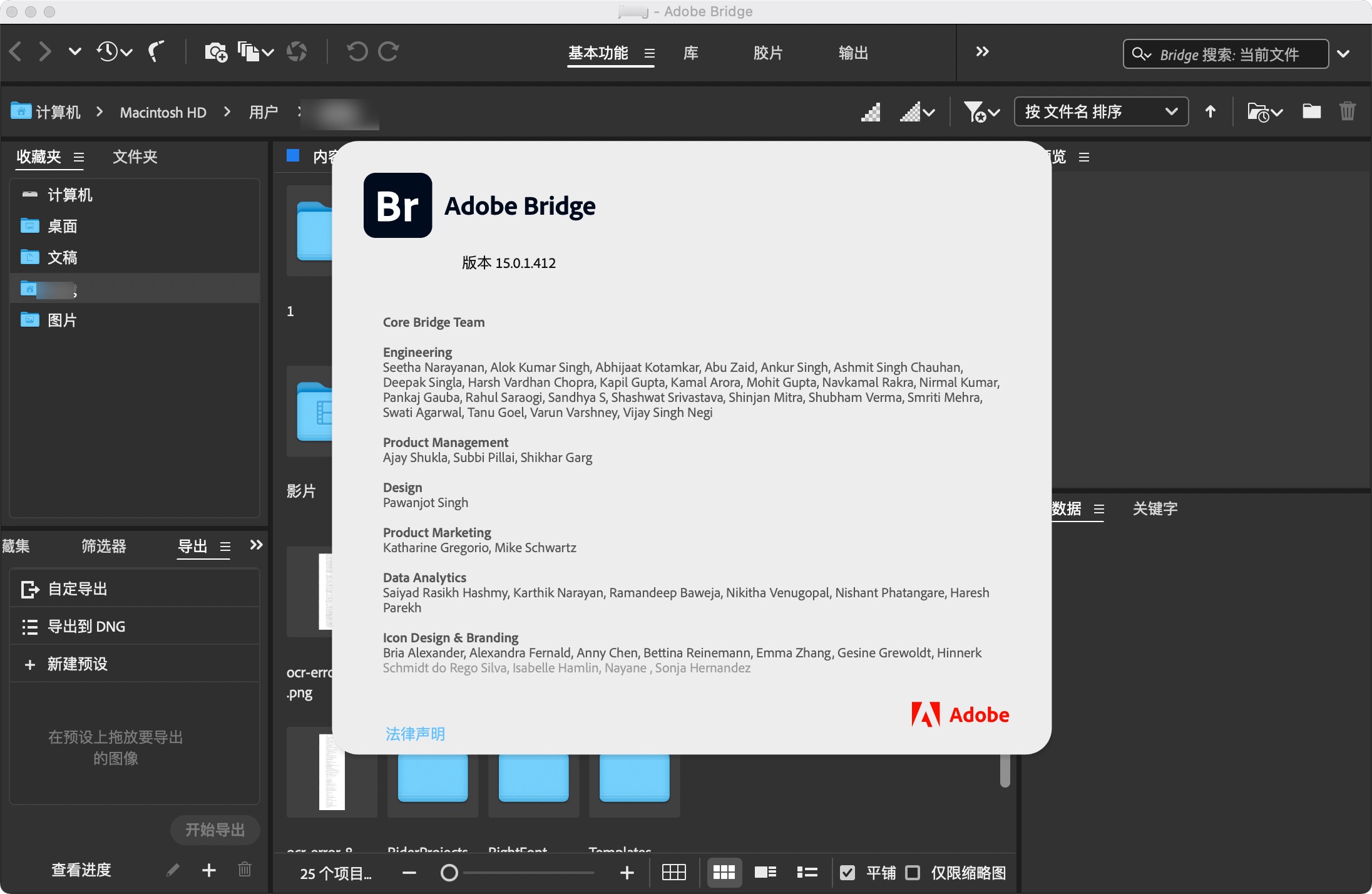Expand chevron after Macintosh HD breadcrumb
This screenshot has width=1372, height=894.
(x=227, y=111)
